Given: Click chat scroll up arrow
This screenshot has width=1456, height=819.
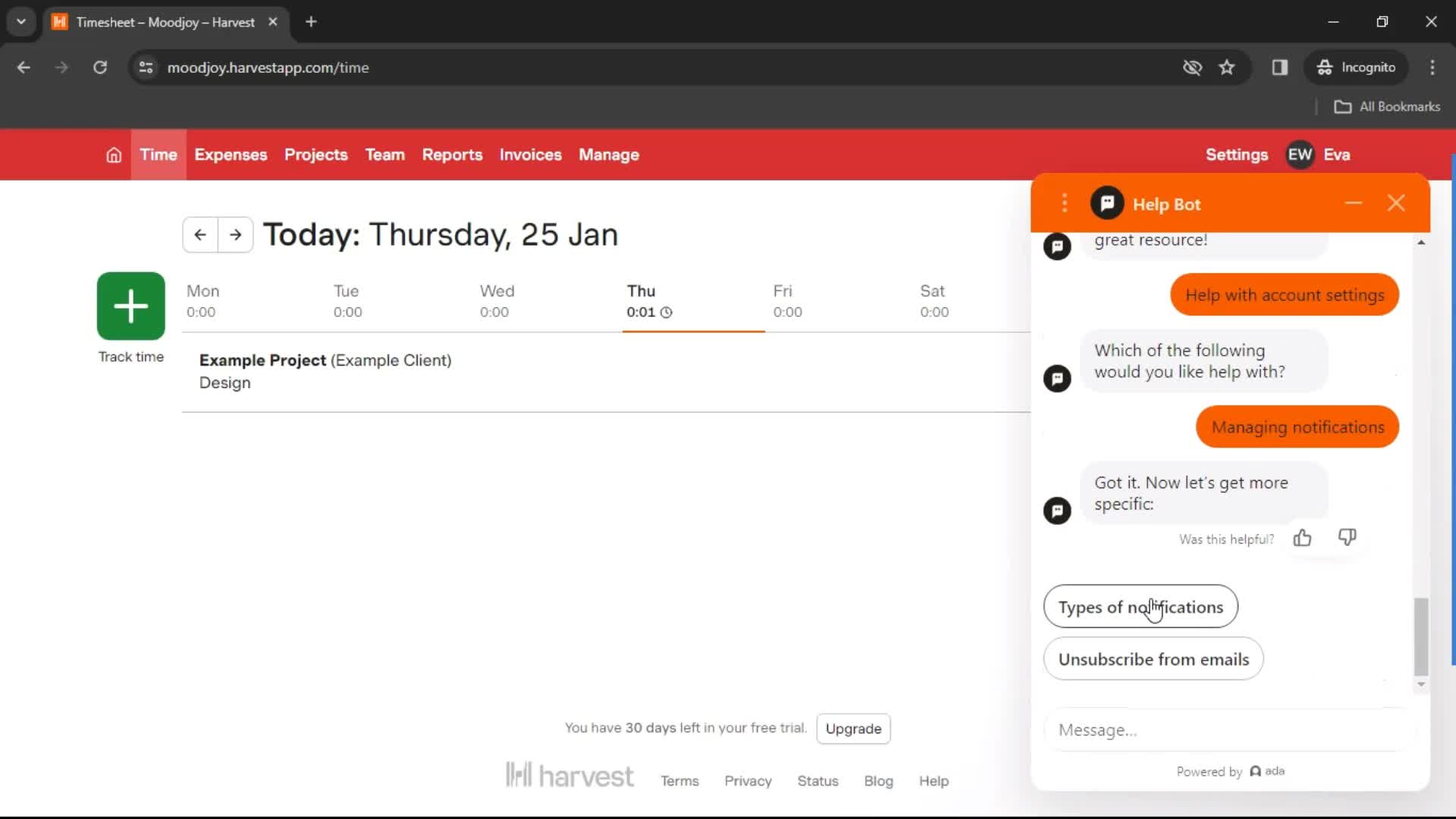Looking at the screenshot, I should coord(1421,243).
